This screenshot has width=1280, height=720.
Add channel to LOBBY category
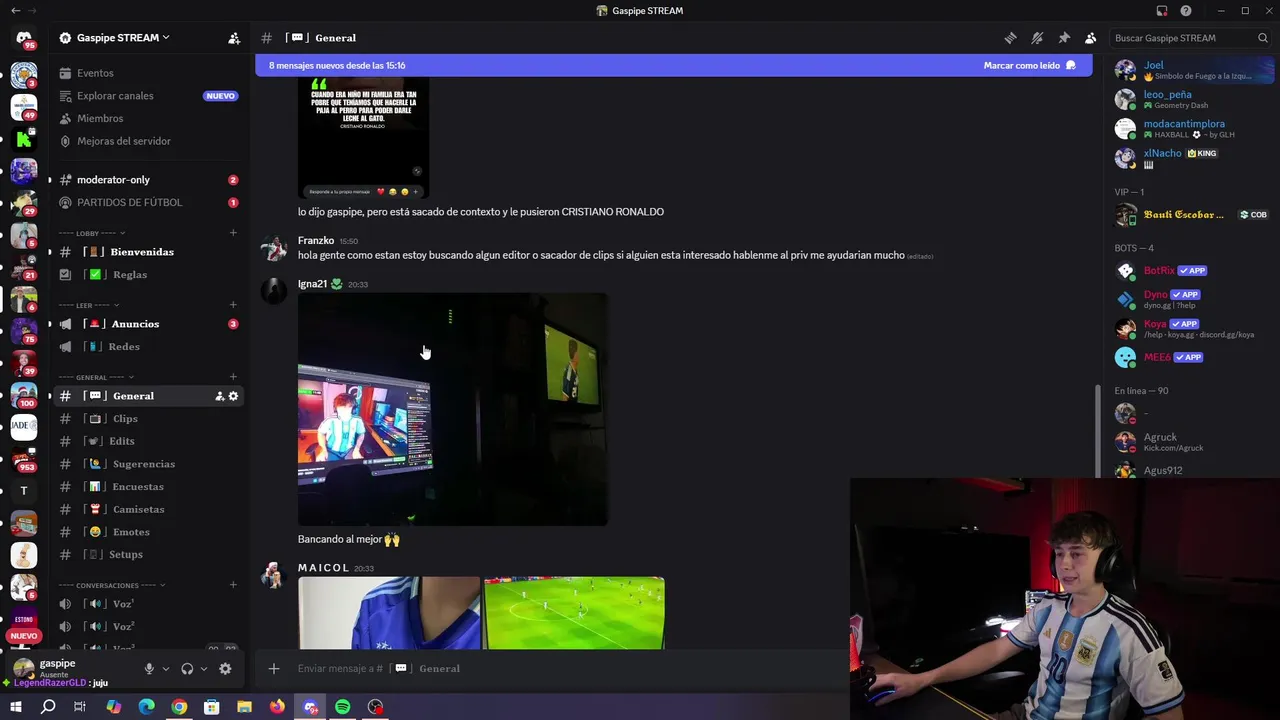click(x=233, y=233)
